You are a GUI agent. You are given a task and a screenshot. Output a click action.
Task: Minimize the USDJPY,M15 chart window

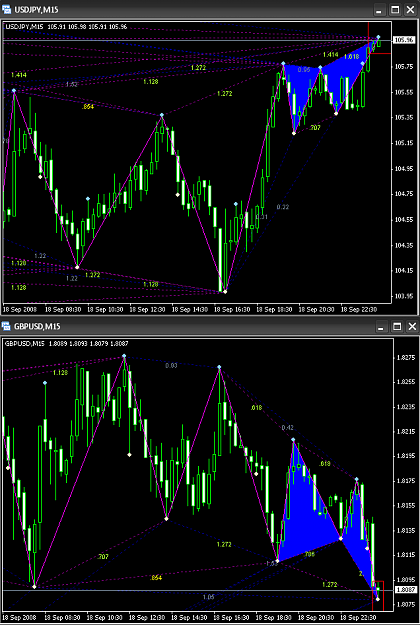380,10
